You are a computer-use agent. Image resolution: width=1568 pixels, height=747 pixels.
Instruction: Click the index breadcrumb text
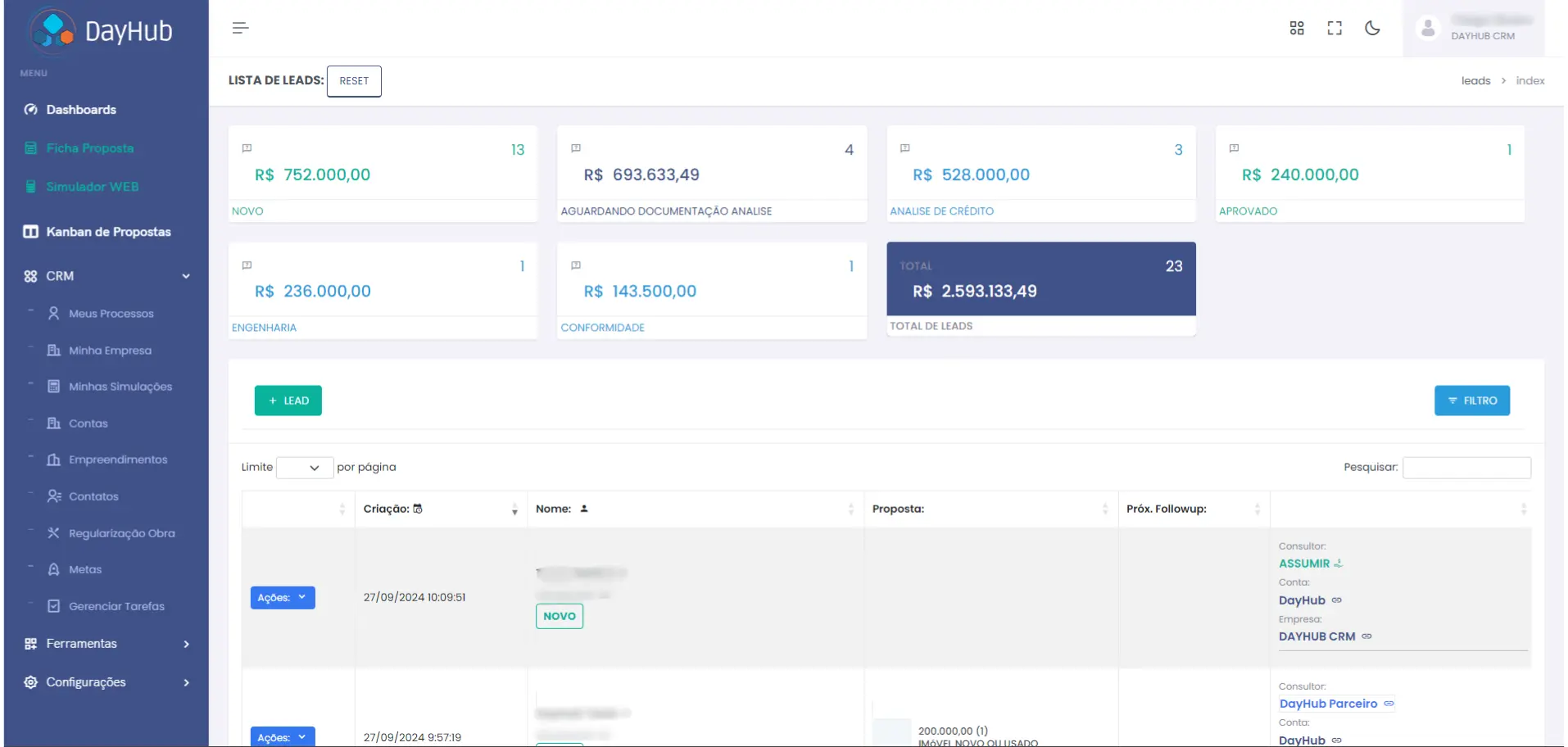[1529, 81]
